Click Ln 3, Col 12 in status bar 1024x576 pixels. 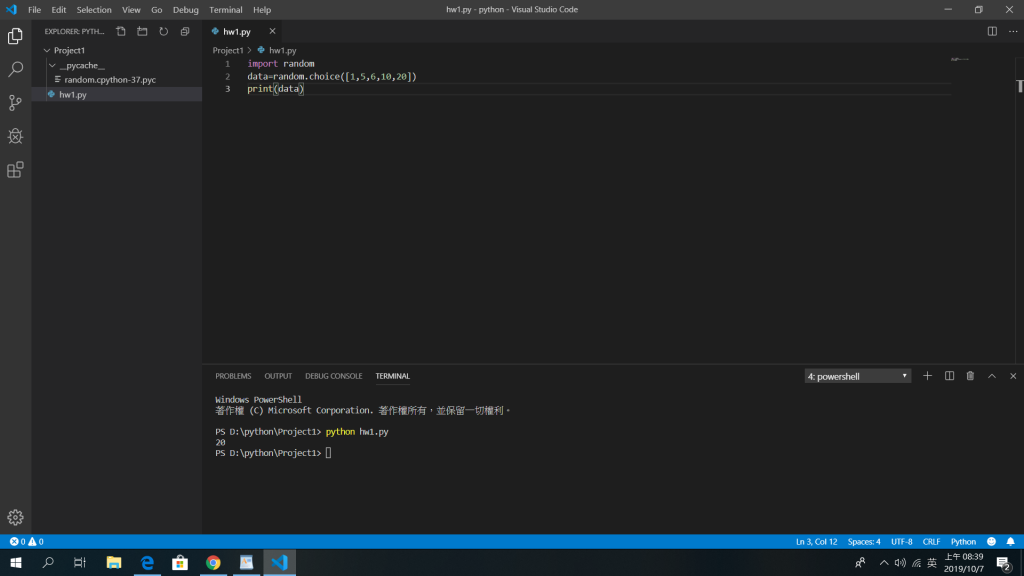click(x=816, y=541)
